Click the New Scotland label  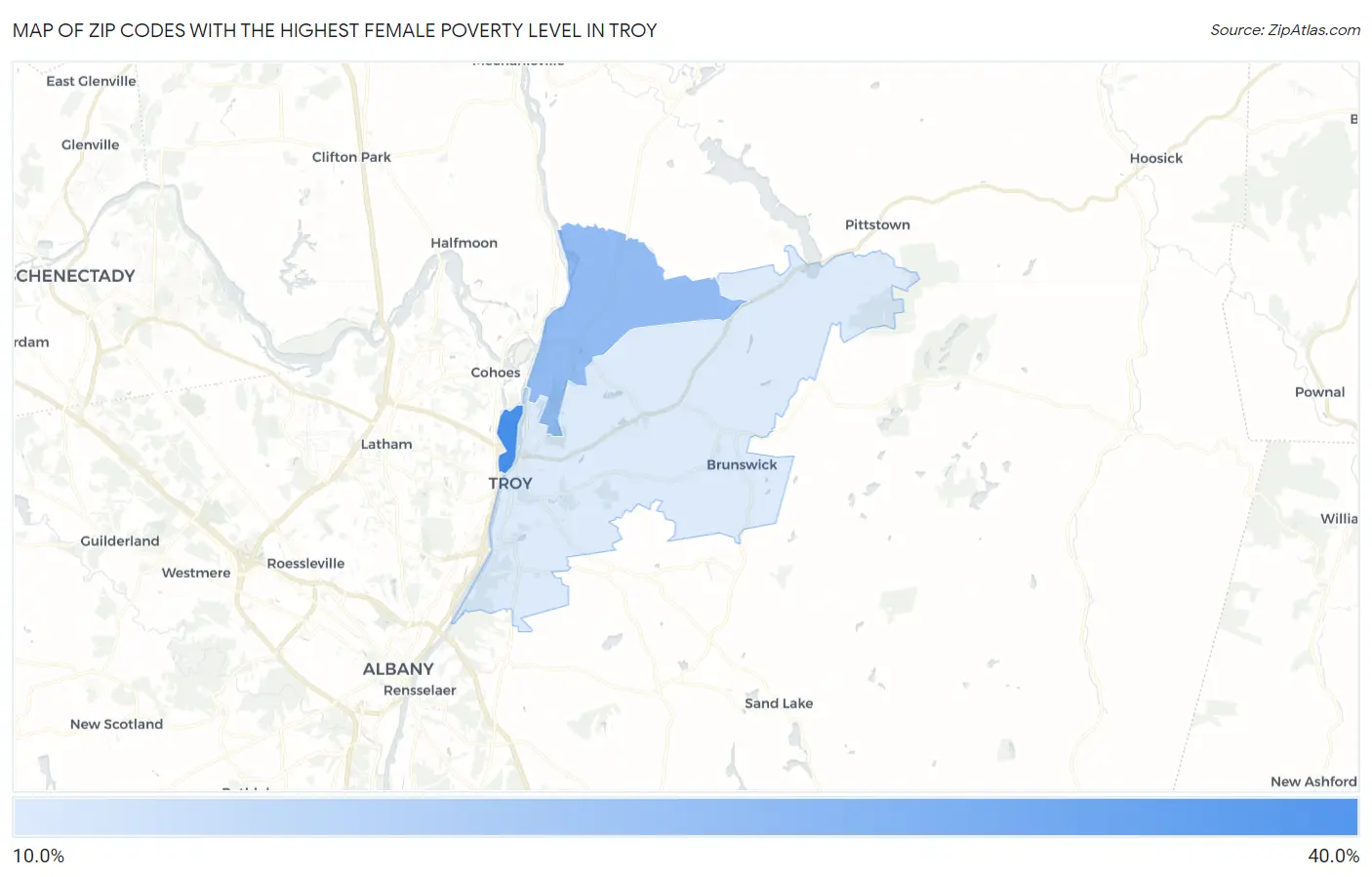116,724
